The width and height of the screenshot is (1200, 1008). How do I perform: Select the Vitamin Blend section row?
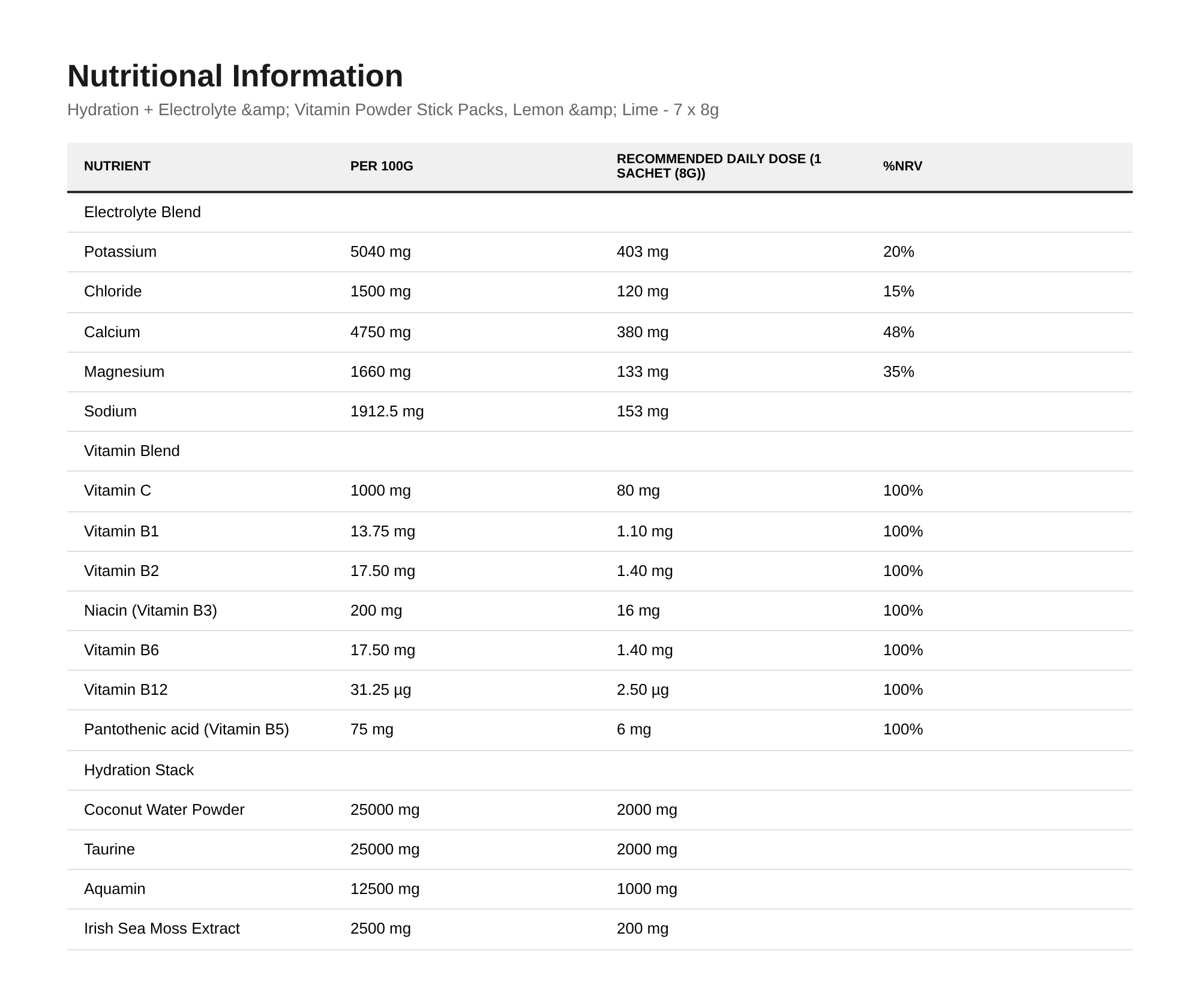pyautogui.click(x=600, y=451)
